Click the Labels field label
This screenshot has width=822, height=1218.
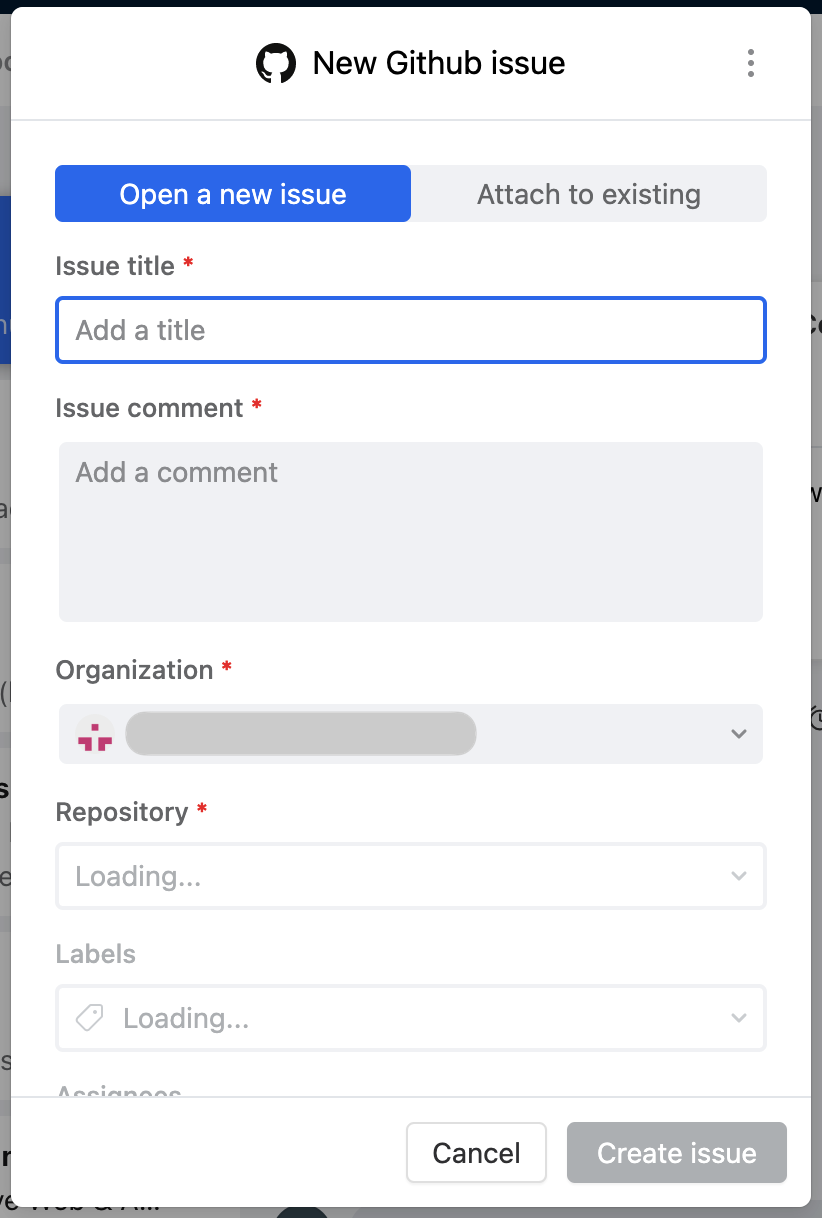96,954
